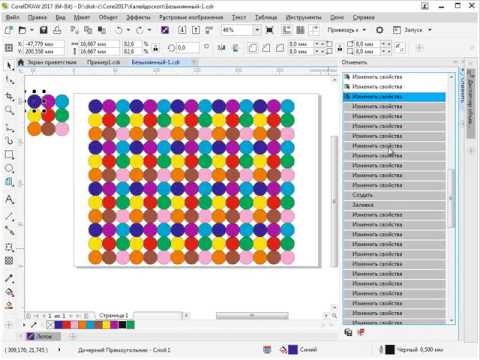This screenshot has width=480, height=360.
Task: Select the Connector line tool
Action: point(9,230)
